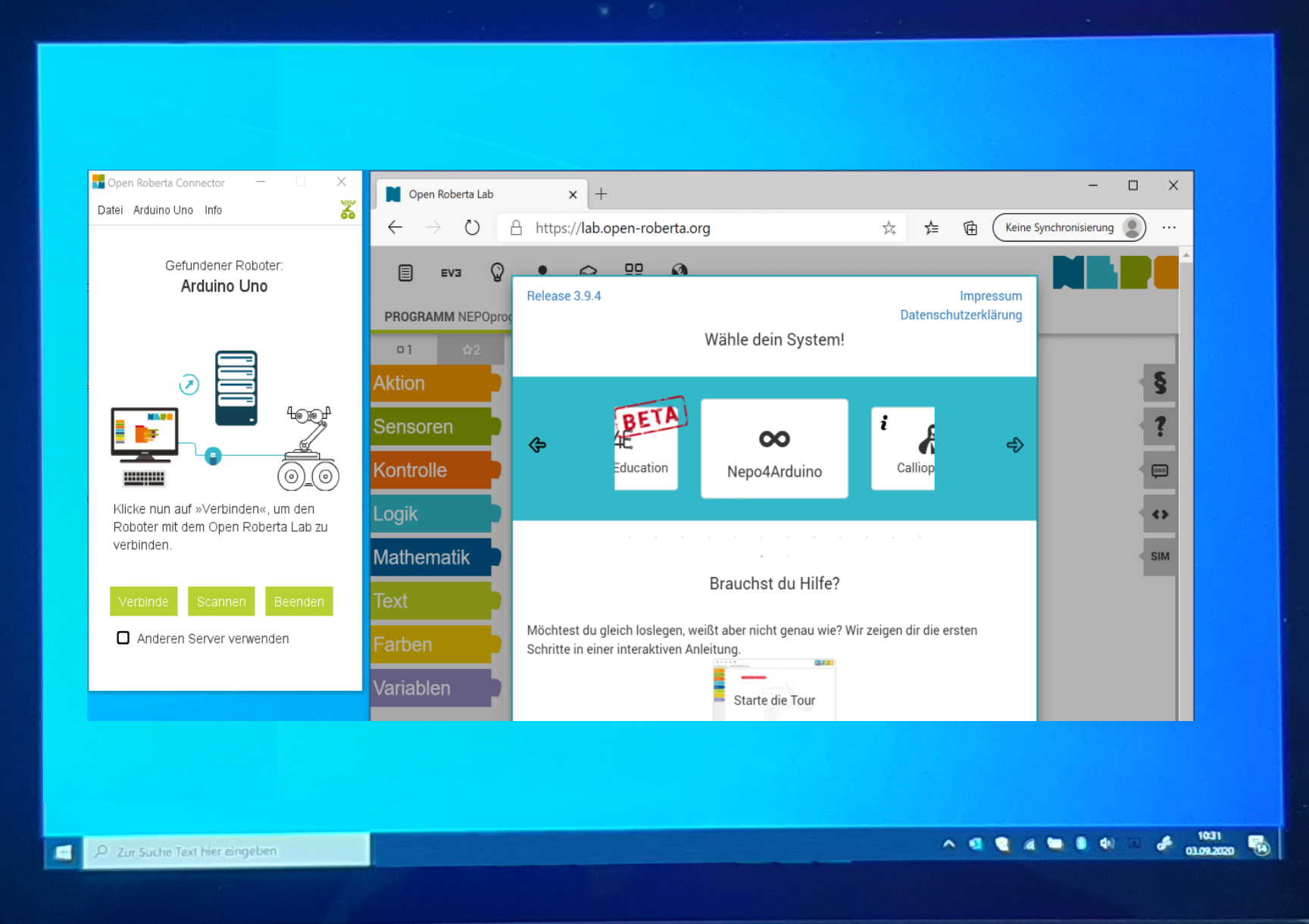This screenshot has width=1309, height=924.
Task: Open the SIM simulation side tab
Action: [1160, 557]
